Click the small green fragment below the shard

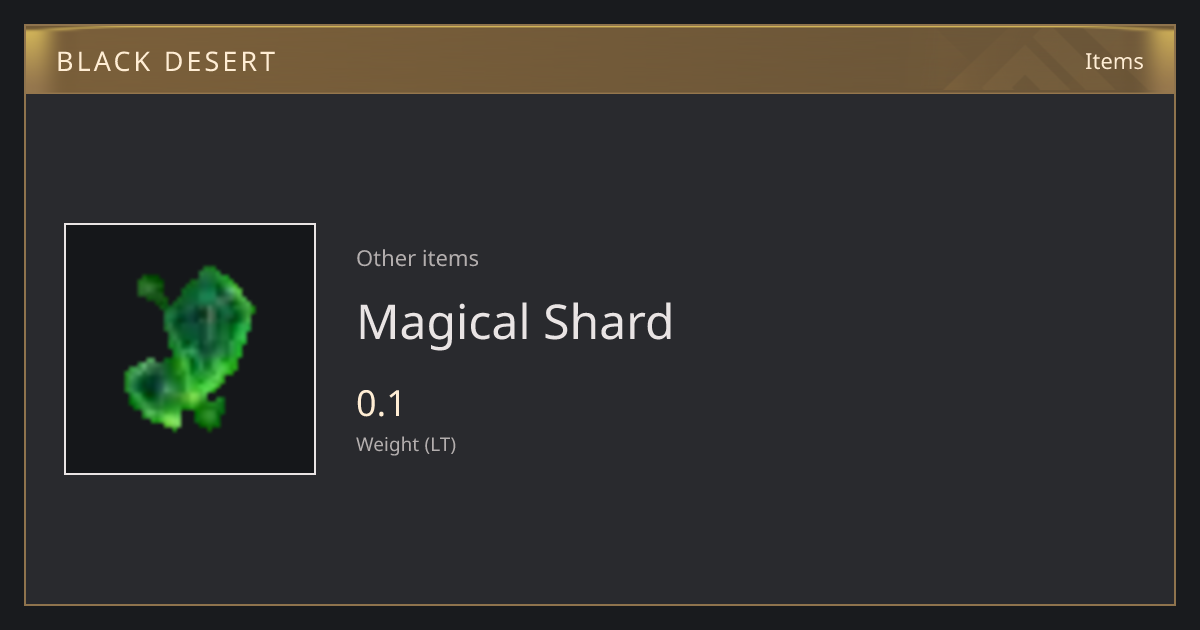point(209,413)
